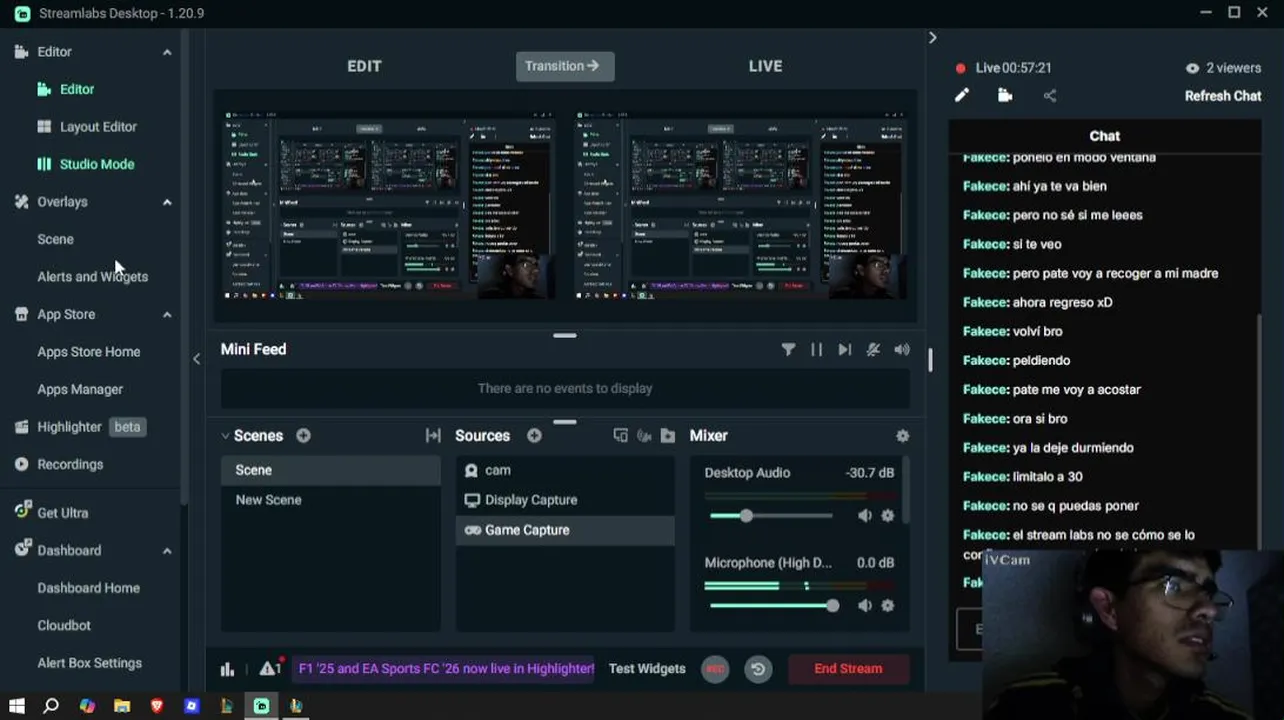Open Cloudbot in the sidebar
This screenshot has width=1284, height=720.
point(64,626)
